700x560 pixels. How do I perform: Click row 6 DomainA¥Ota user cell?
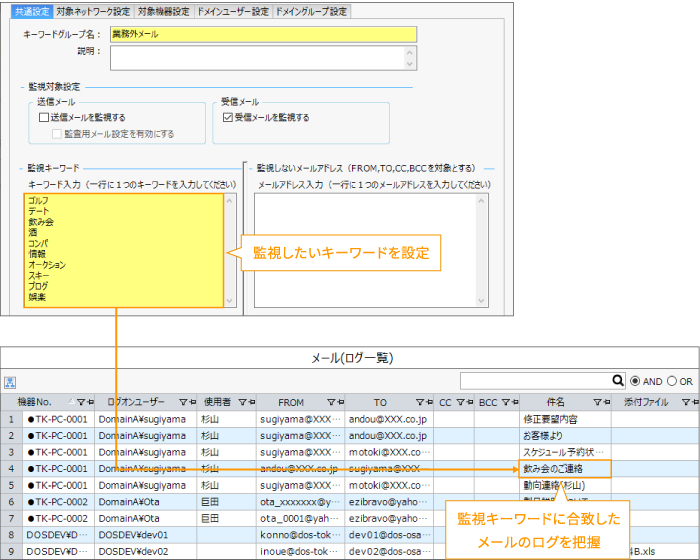coord(146,502)
